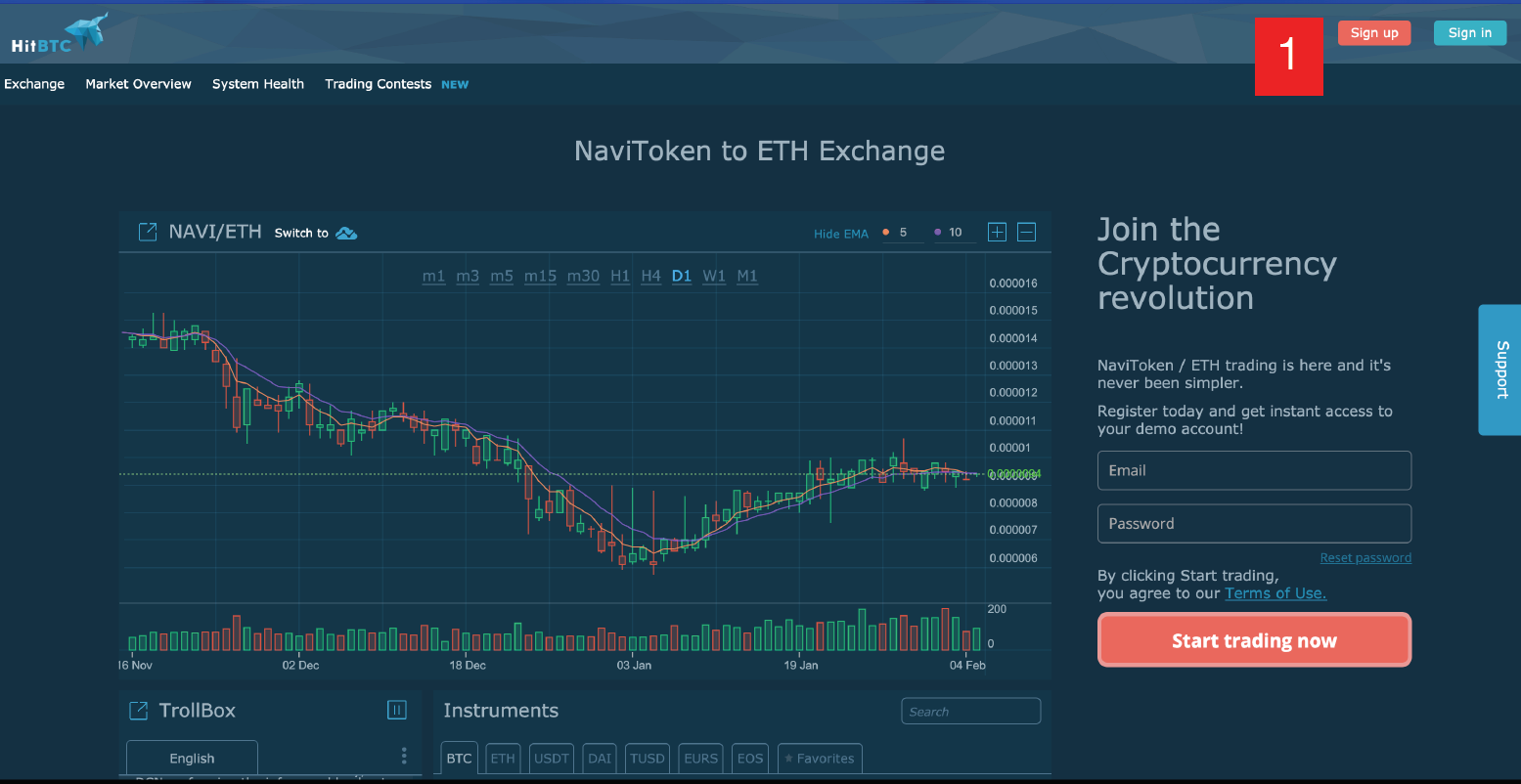Set chart timeframe to H1
Viewport: 1521px width, 784px height.
[620, 276]
